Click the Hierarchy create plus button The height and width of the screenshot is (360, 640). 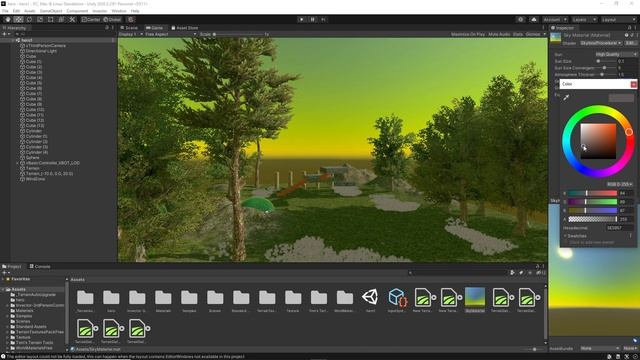click(x=5, y=34)
